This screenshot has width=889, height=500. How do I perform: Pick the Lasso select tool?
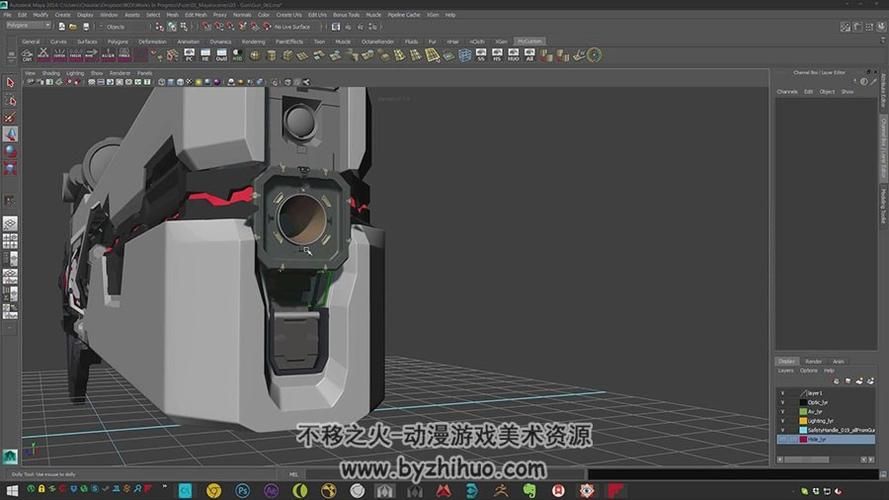(x=10, y=100)
